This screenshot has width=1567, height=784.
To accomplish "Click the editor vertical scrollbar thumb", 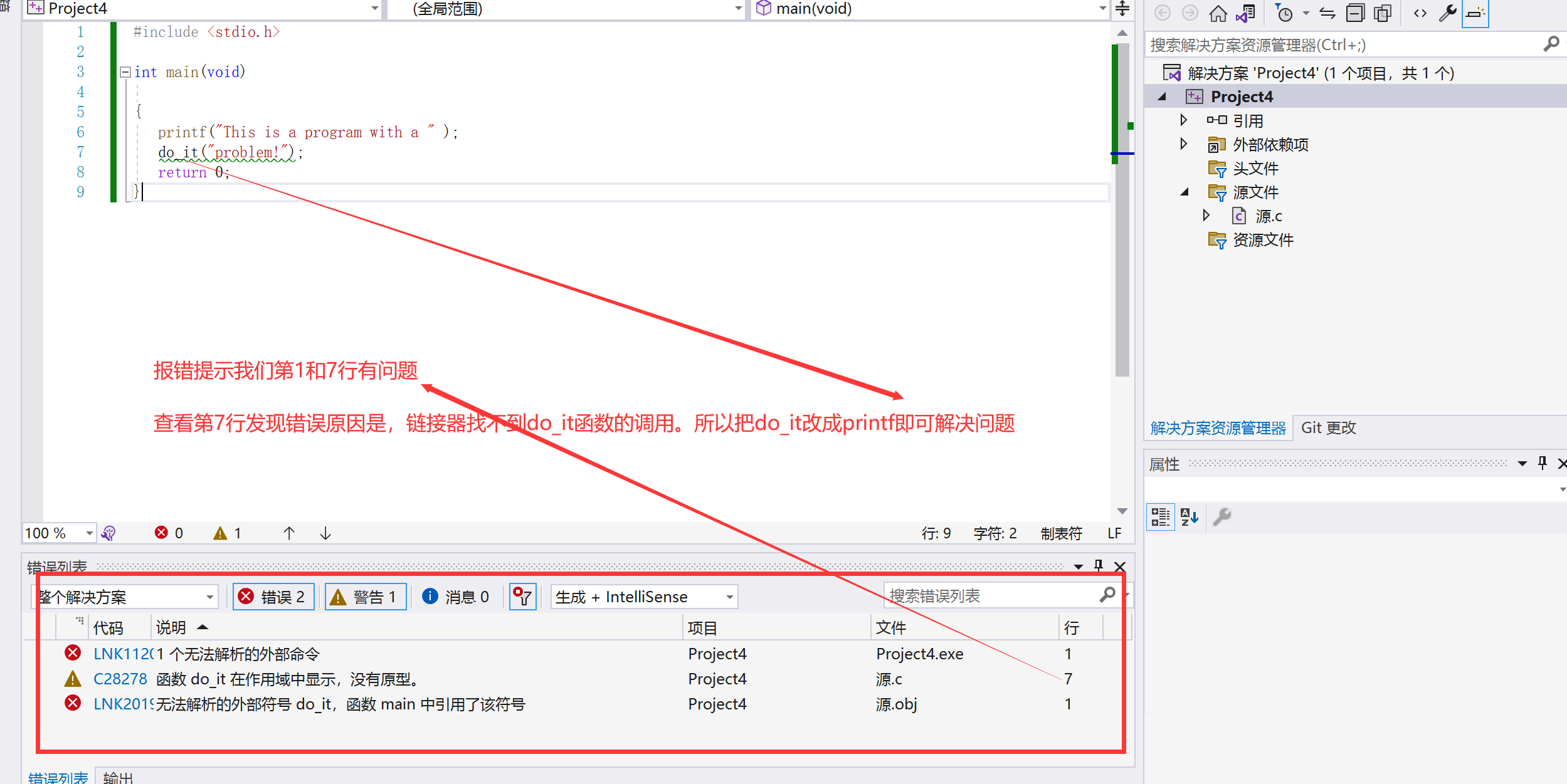I will 1122,210.
